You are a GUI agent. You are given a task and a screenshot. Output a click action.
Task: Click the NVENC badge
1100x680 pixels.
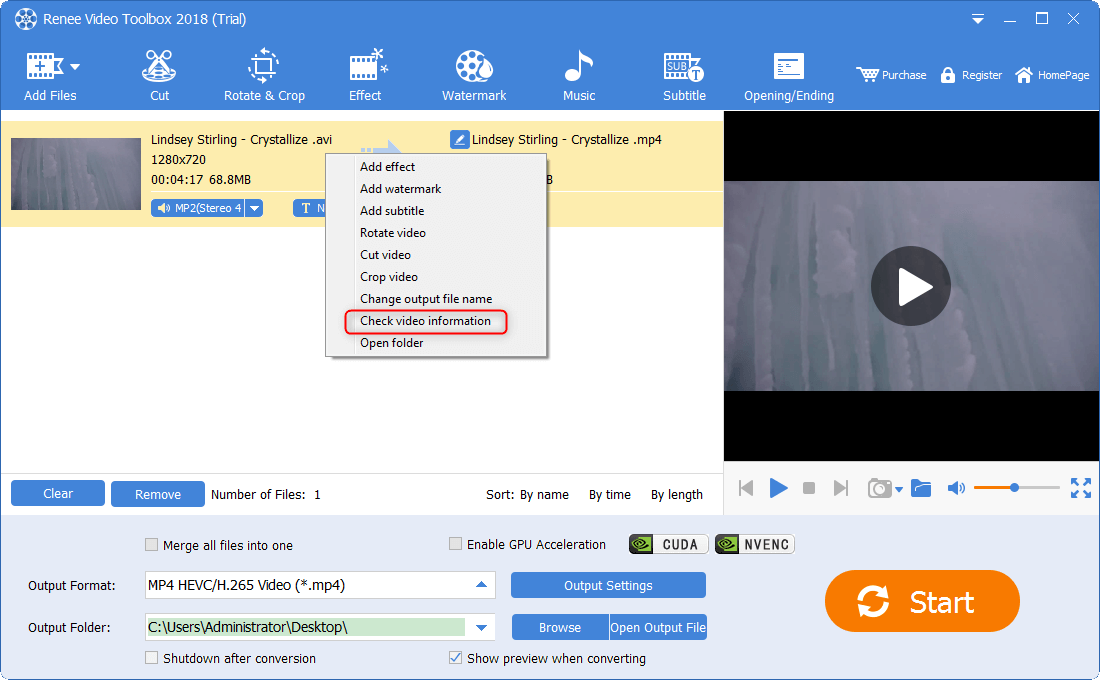pos(755,545)
